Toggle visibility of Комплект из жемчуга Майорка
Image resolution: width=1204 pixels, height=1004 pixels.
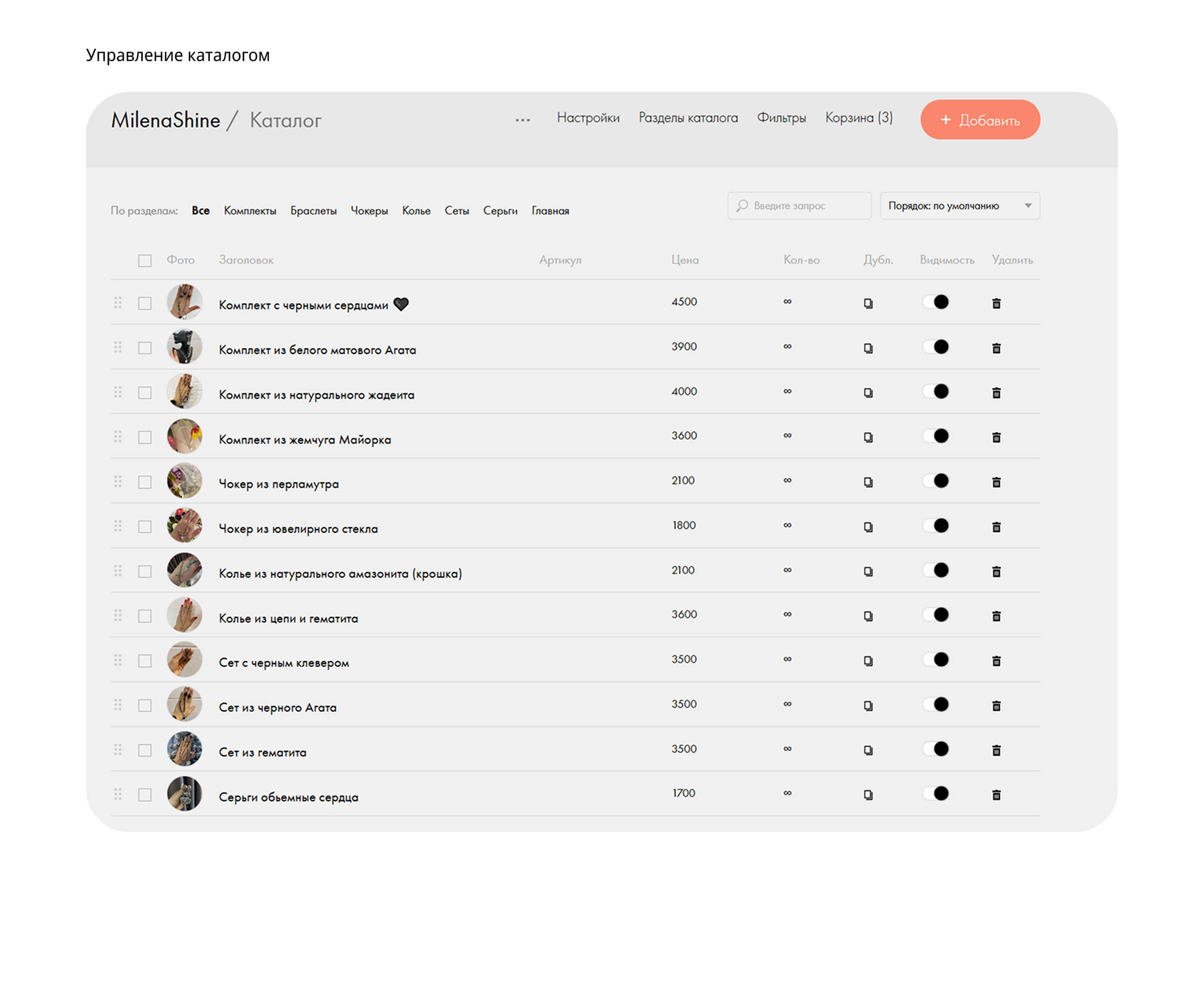pyautogui.click(x=936, y=436)
